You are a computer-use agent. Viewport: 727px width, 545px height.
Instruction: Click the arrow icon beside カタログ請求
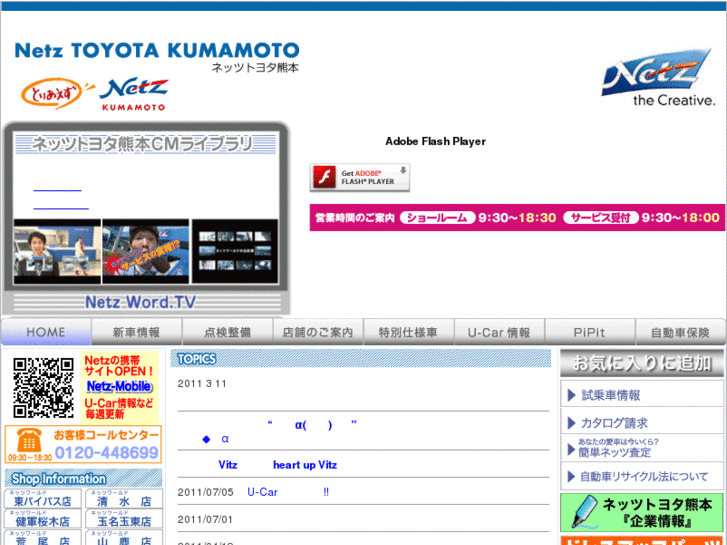[572, 423]
